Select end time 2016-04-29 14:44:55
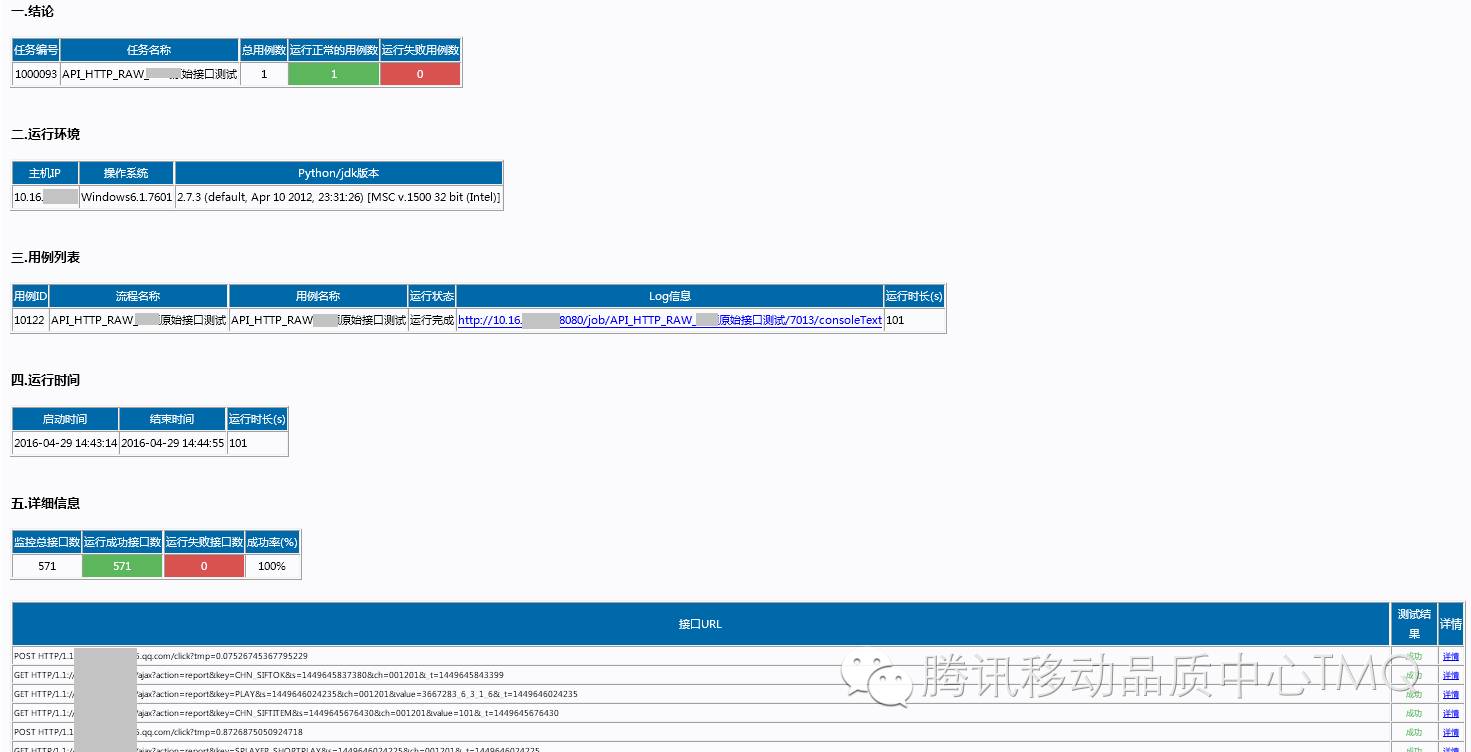1471x752 pixels. (x=172, y=443)
